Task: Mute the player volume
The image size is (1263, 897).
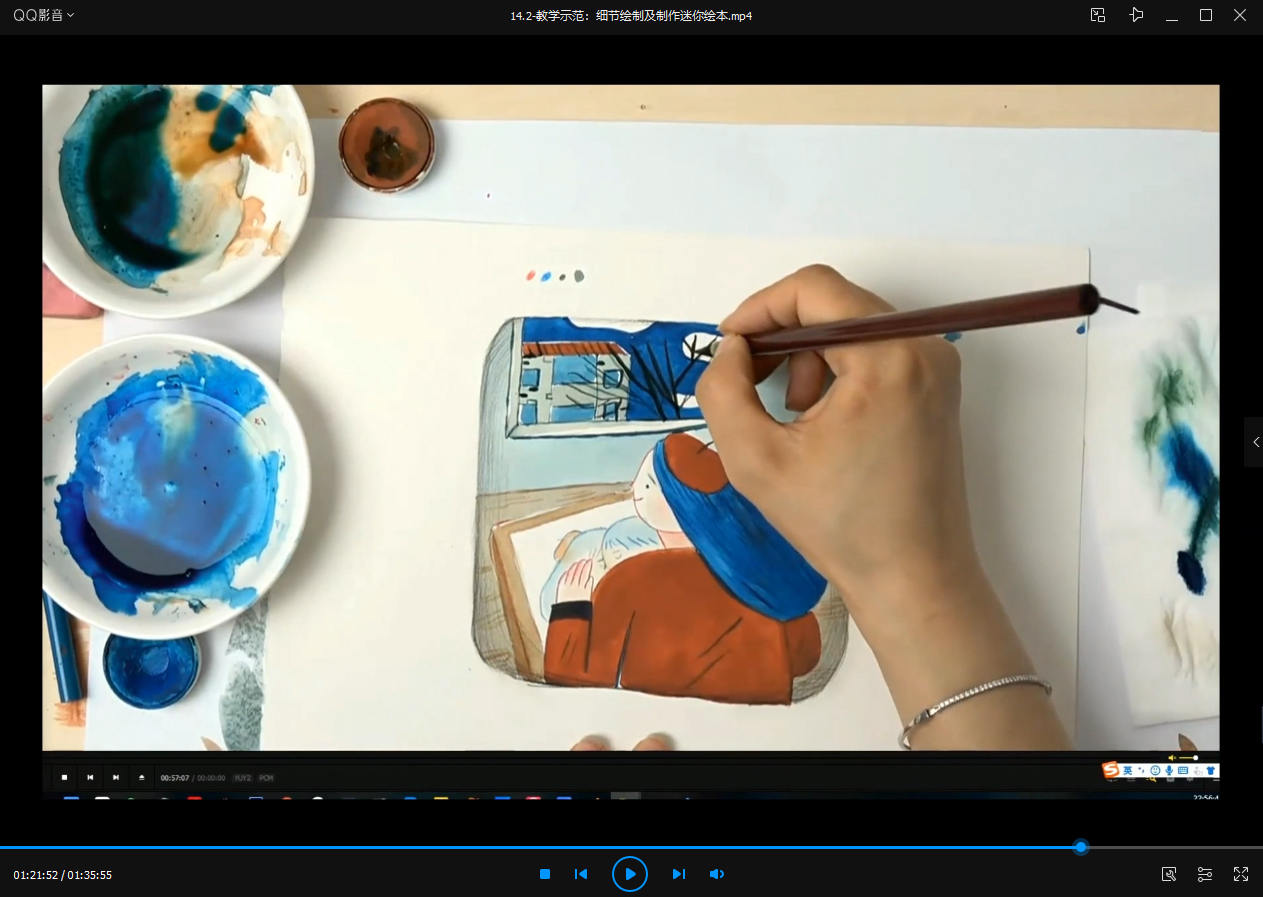Action: (x=716, y=874)
